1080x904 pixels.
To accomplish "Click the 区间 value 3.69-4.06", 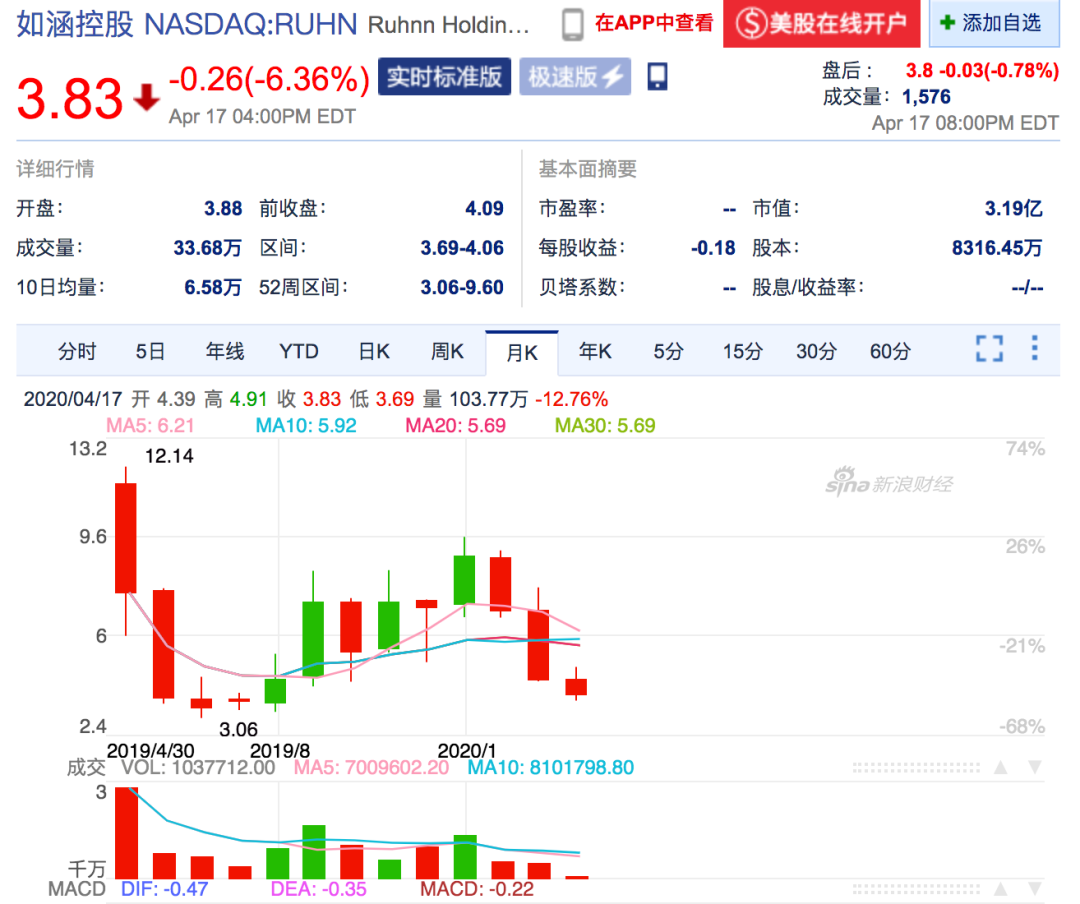I will point(462,247).
